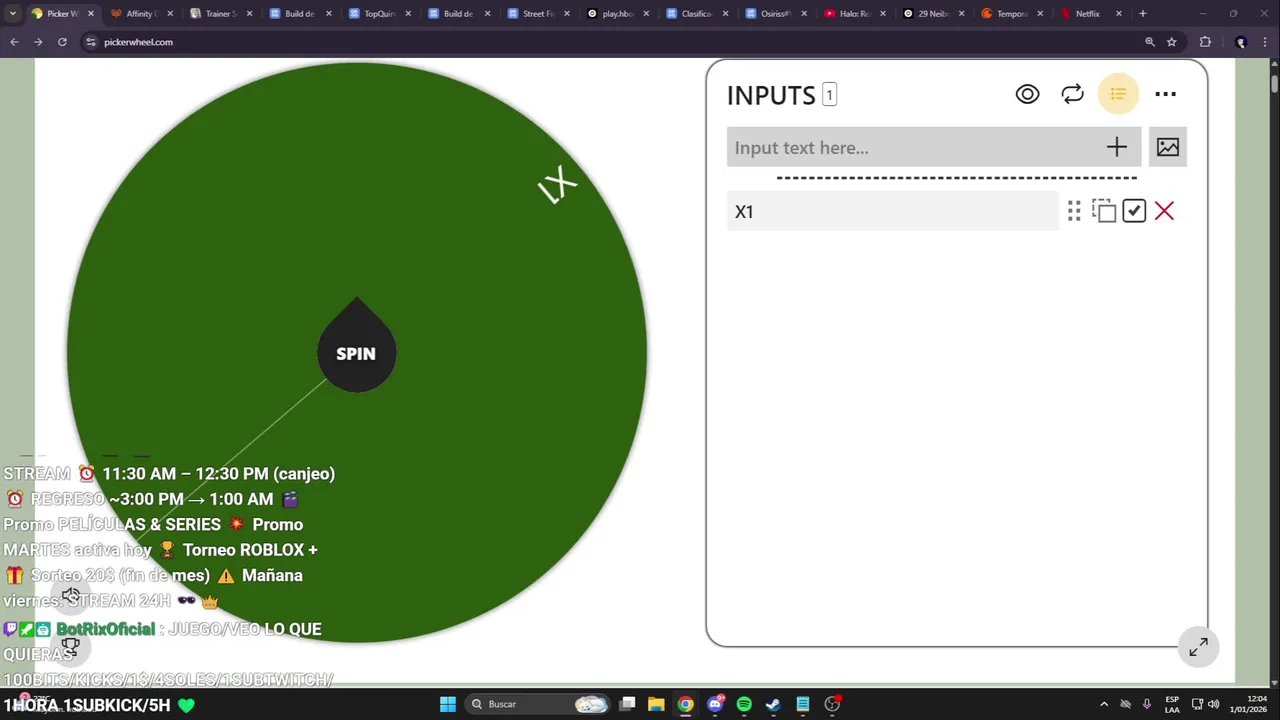Switch to the Affinity browser tab
The width and height of the screenshot is (1280, 720).
point(140,14)
